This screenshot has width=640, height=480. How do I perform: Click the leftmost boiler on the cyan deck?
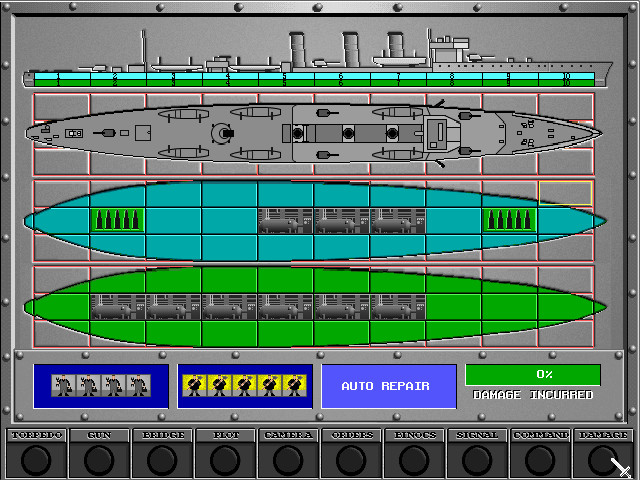(285, 220)
